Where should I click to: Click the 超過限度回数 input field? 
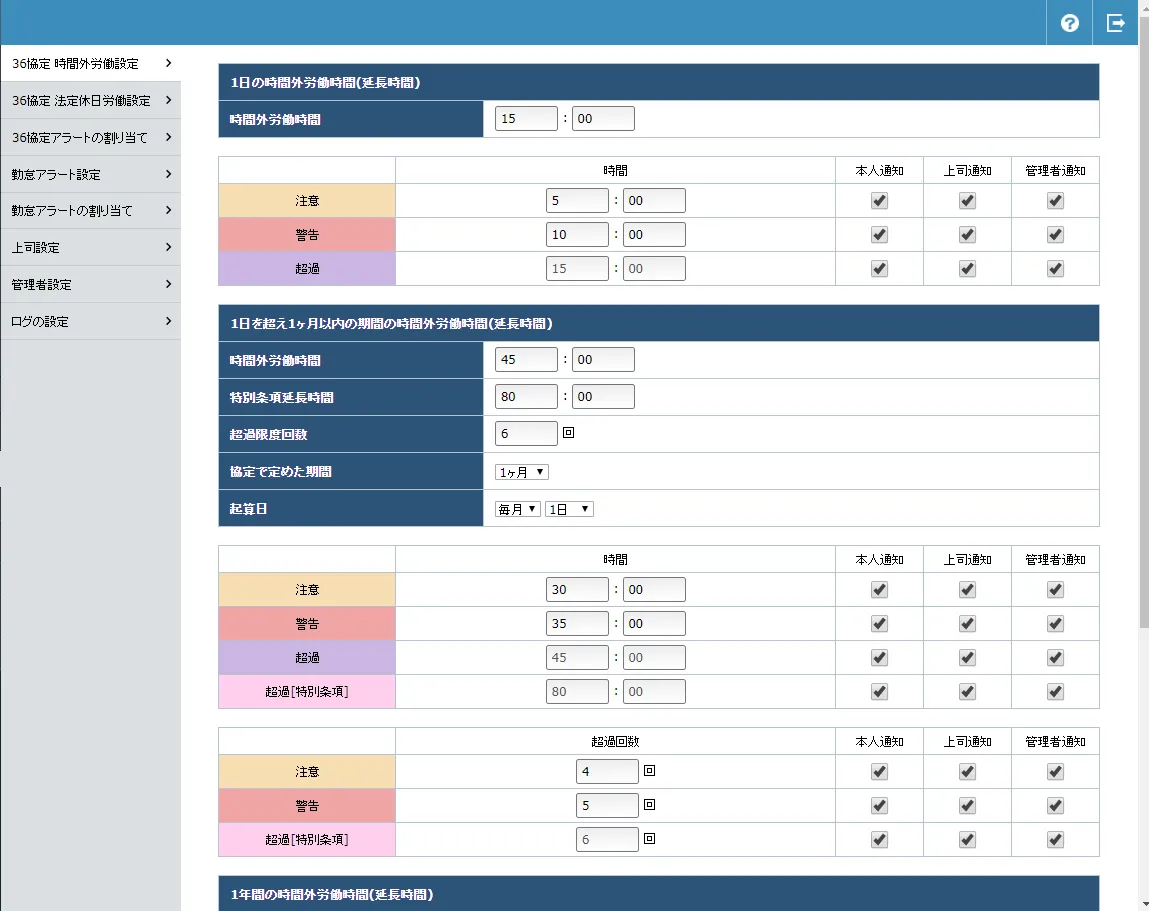(526, 434)
